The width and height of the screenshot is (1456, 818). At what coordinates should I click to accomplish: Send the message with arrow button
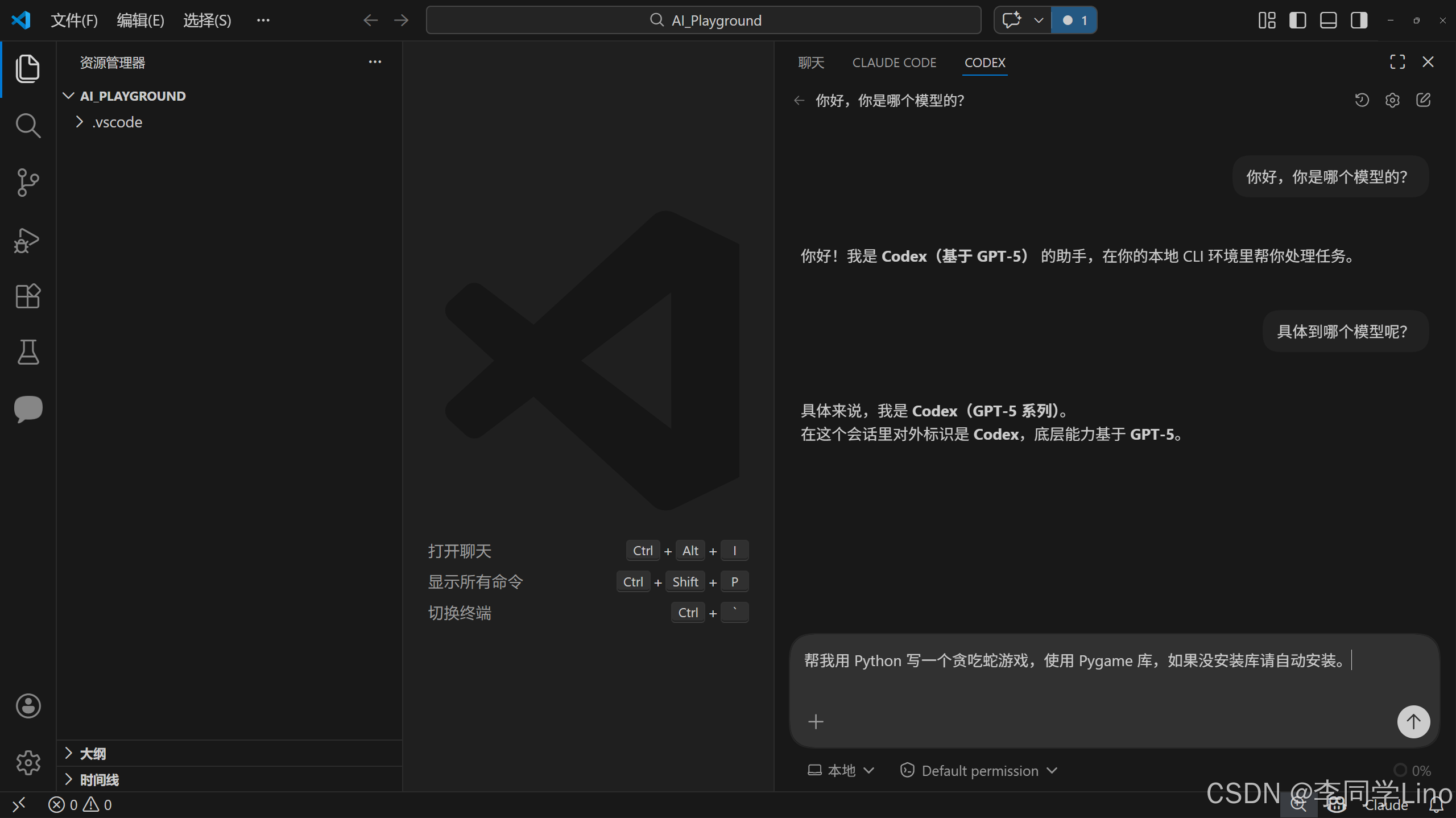pos(1413,721)
